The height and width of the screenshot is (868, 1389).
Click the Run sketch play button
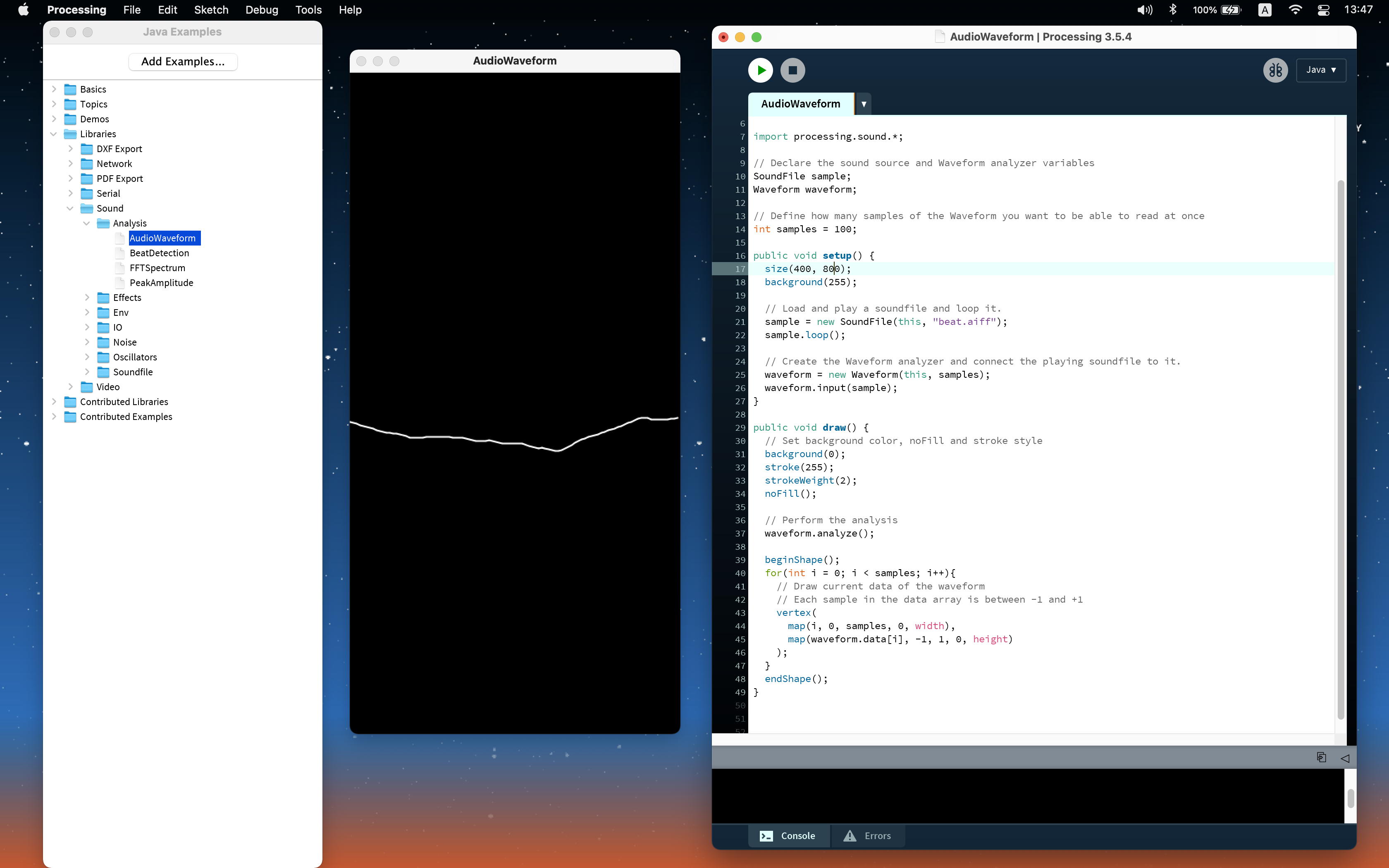click(x=761, y=70)
